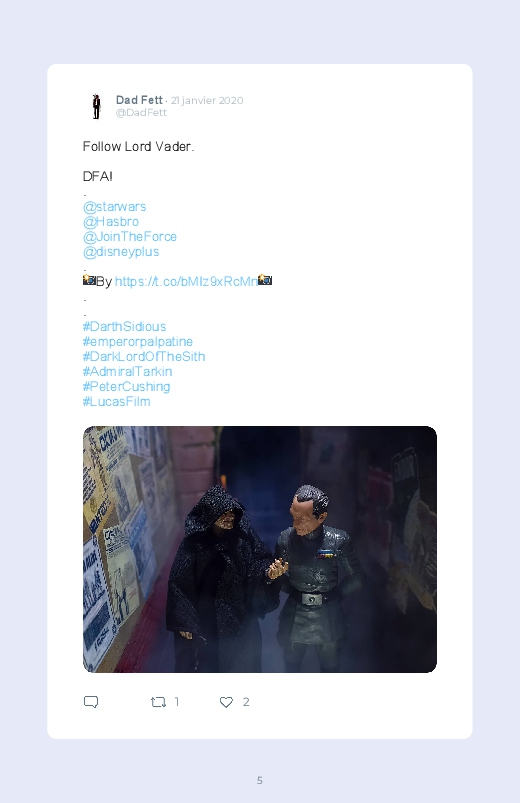Image resolution: width=520 pixels, height=803 pixels.
Task: Click the retweet arrows icon
Action: pyautogui.click(x=158, y=702)
